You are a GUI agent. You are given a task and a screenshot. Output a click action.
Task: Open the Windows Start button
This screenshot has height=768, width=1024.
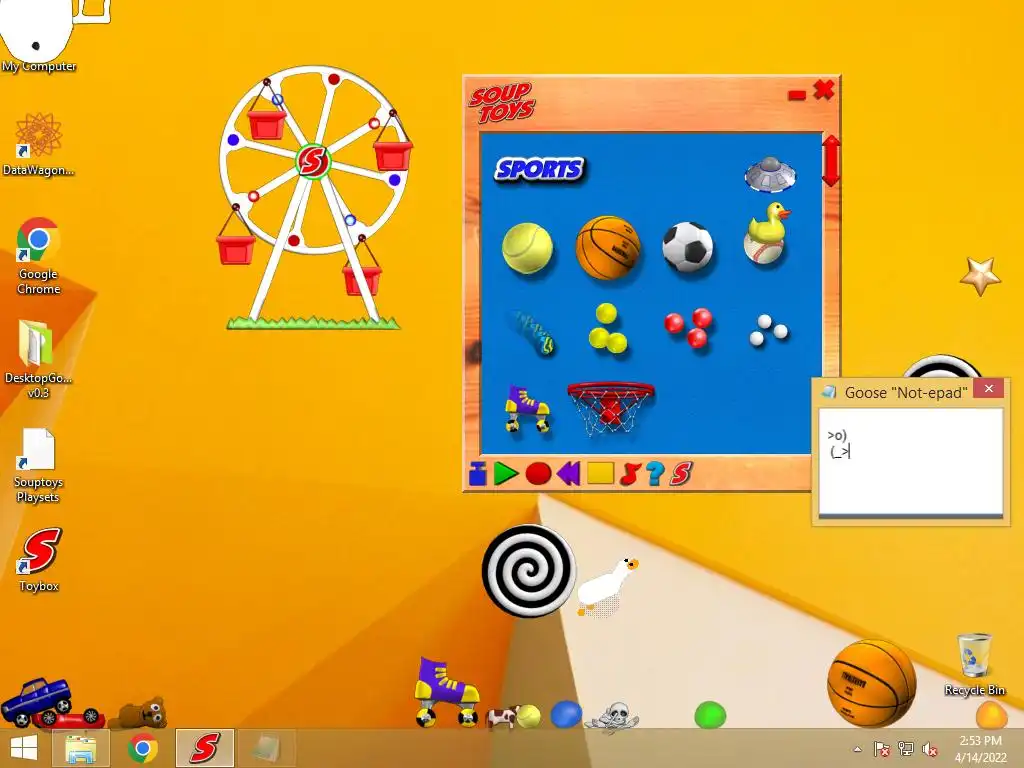pos(24,748)
